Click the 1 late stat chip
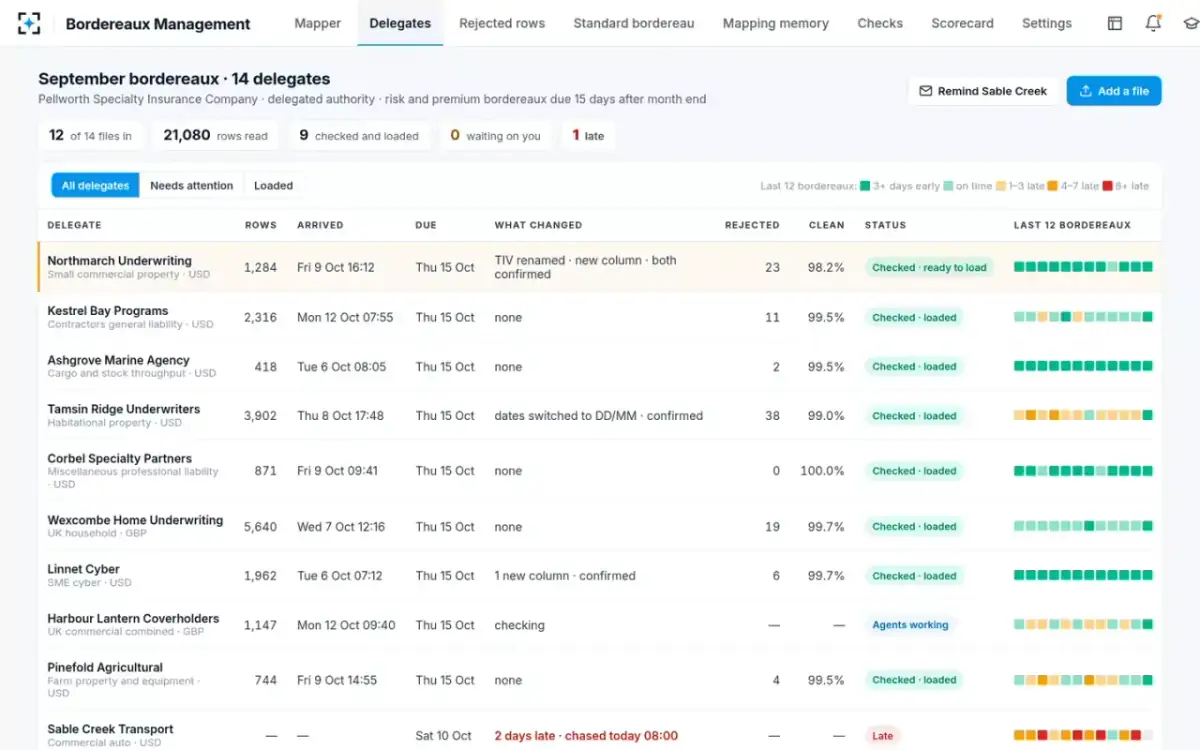This screenshot has width=1200, height=750. click(x=588, y=136)
